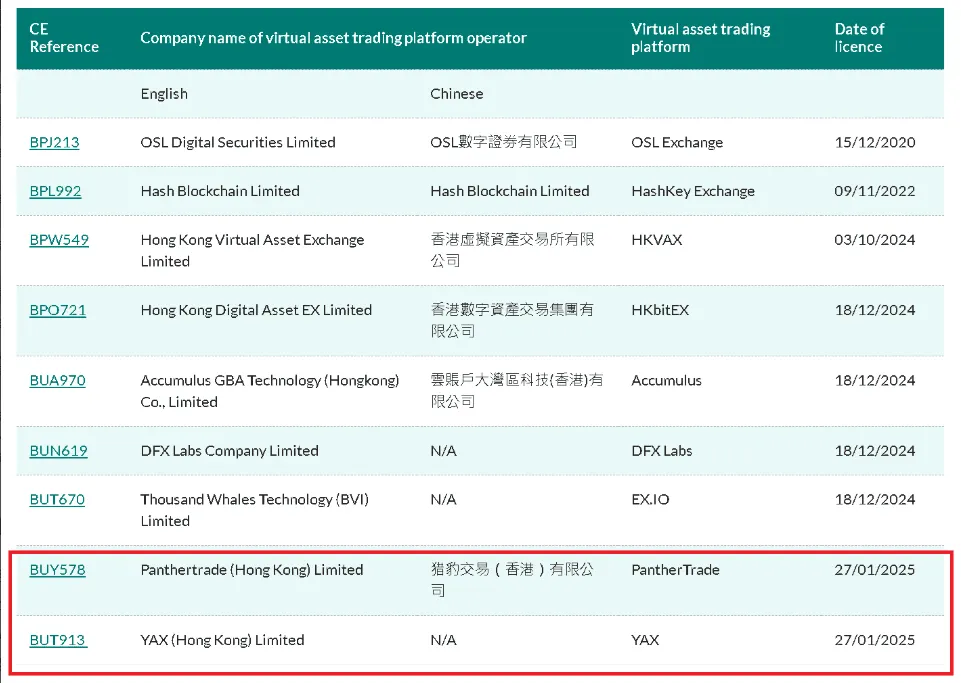Select the EX.IO platform cell

coord(650,500)
